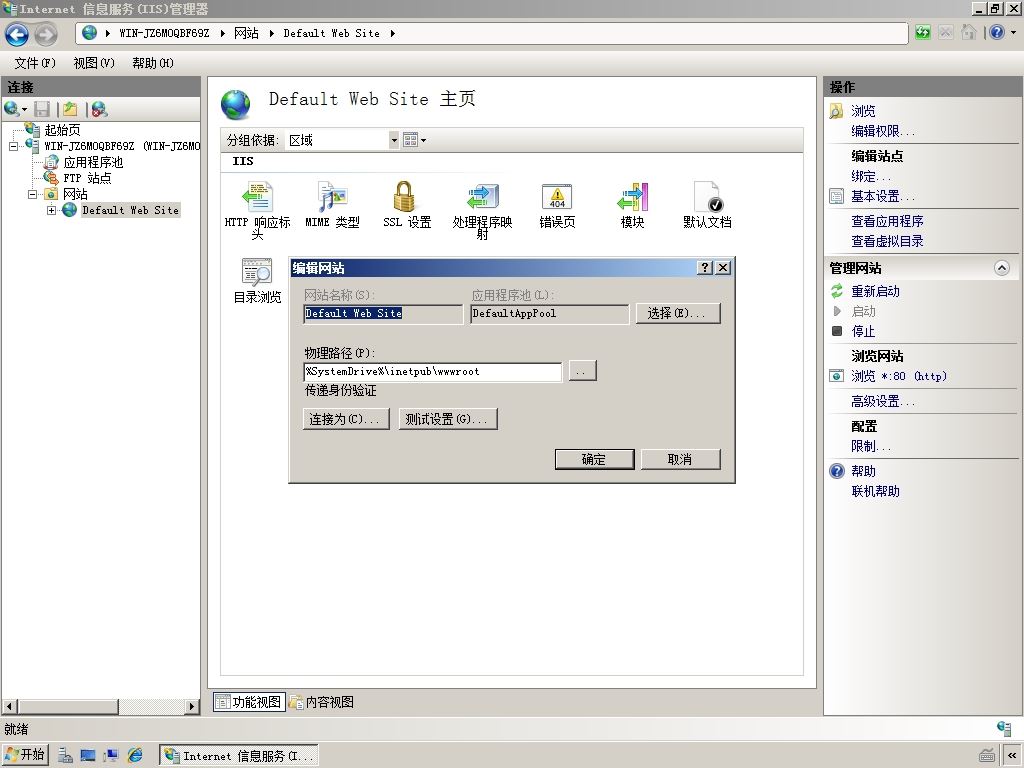Screen dimensions: 1024x768
Task: Click the 取消 button in 编辑网站 dialog
Action: tap(680, 459)
